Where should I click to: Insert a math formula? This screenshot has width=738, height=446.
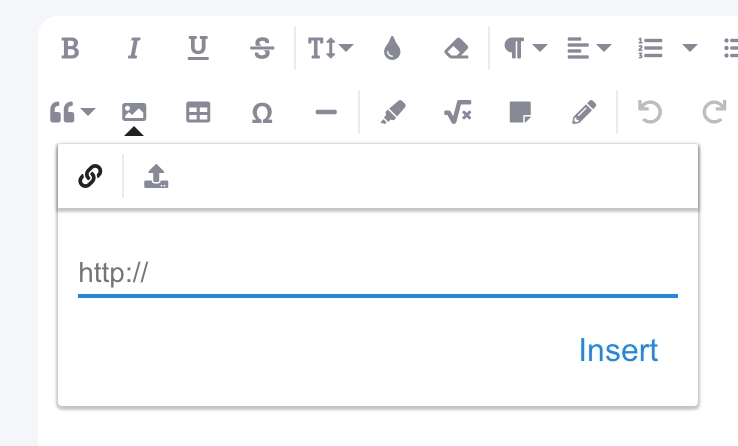[457, 113]
